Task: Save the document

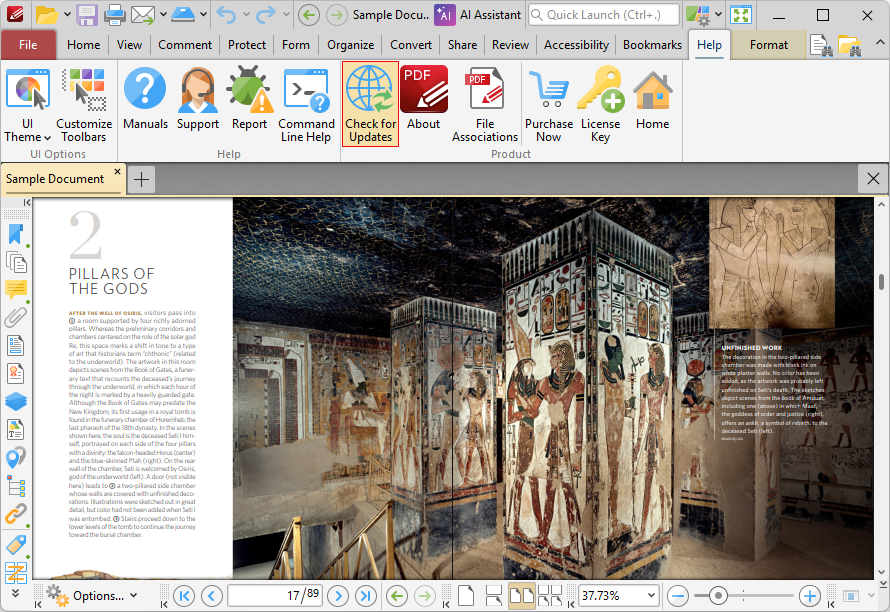Action: tap(87, 15)
